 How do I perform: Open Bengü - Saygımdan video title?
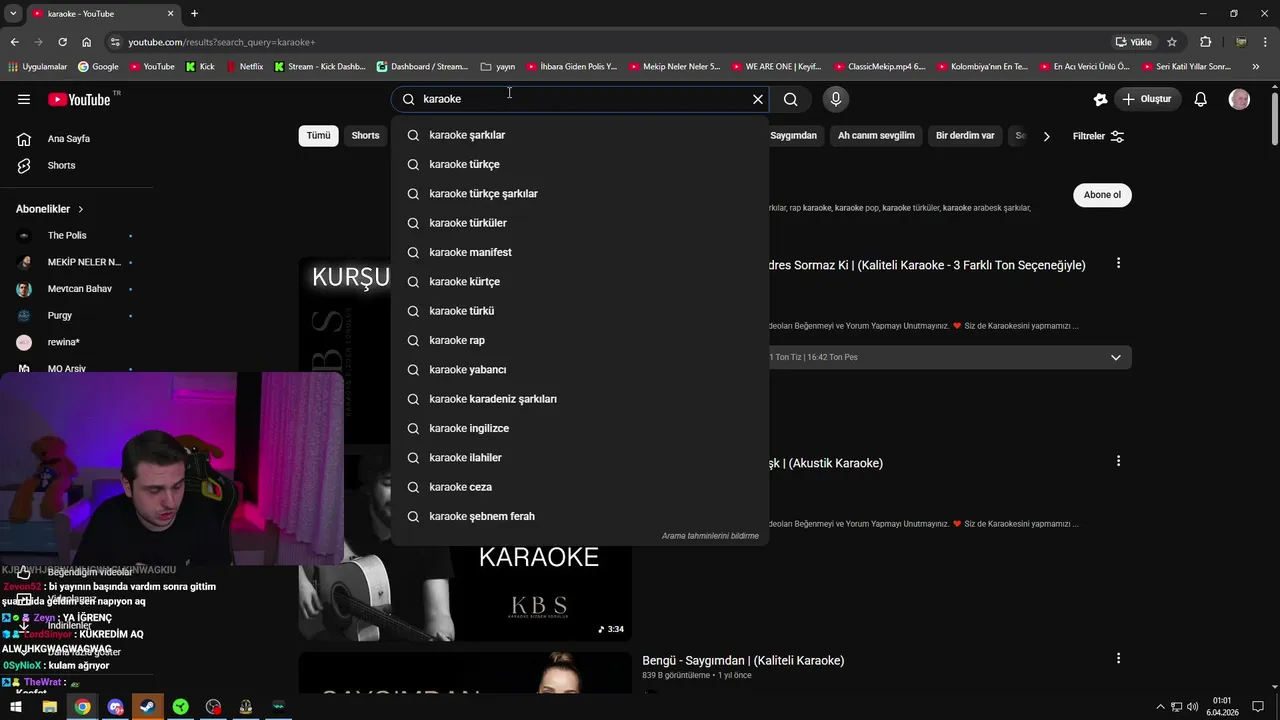(x=743, y=661)
